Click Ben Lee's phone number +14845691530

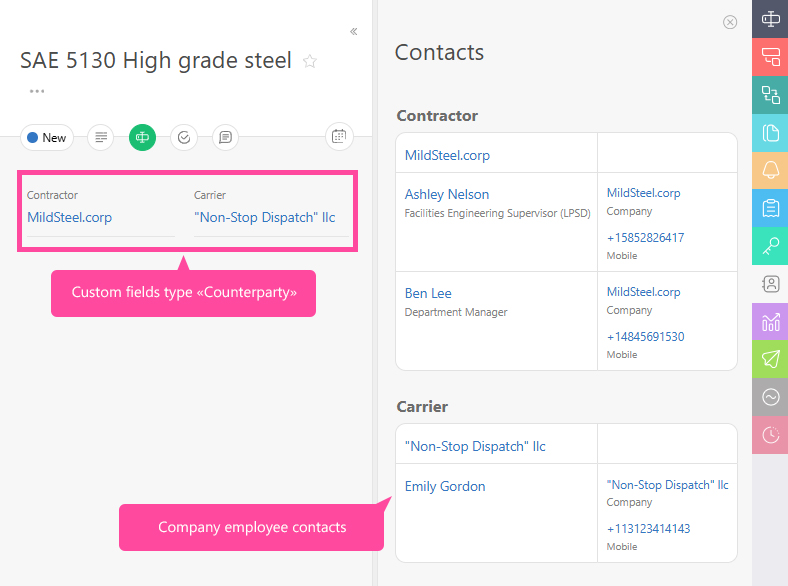(645, 337)
